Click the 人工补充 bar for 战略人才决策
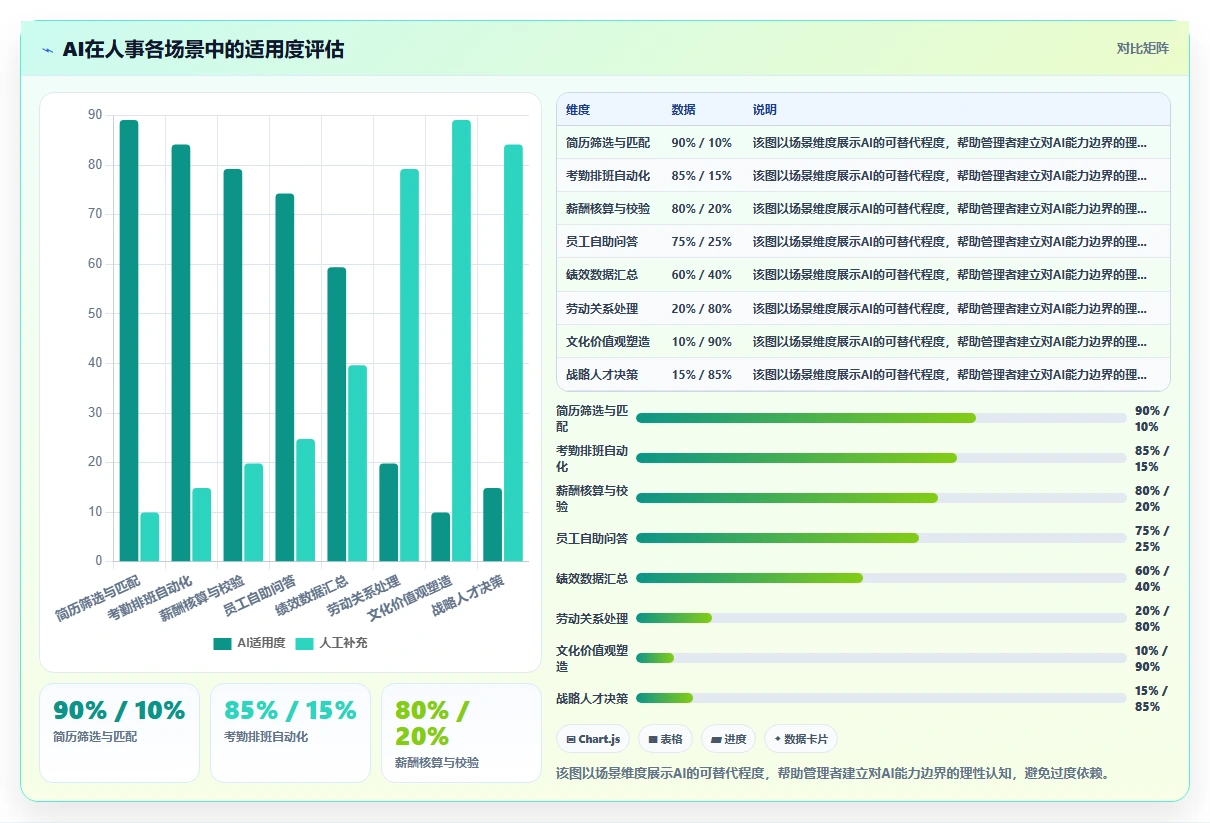 [513, 353]
